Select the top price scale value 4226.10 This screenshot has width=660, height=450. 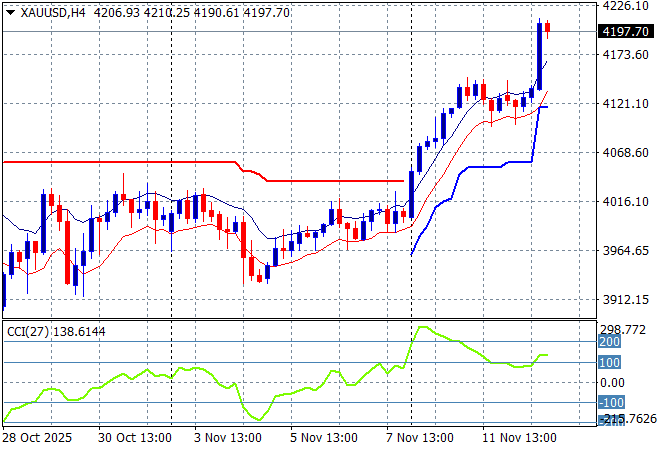[625, 5]
